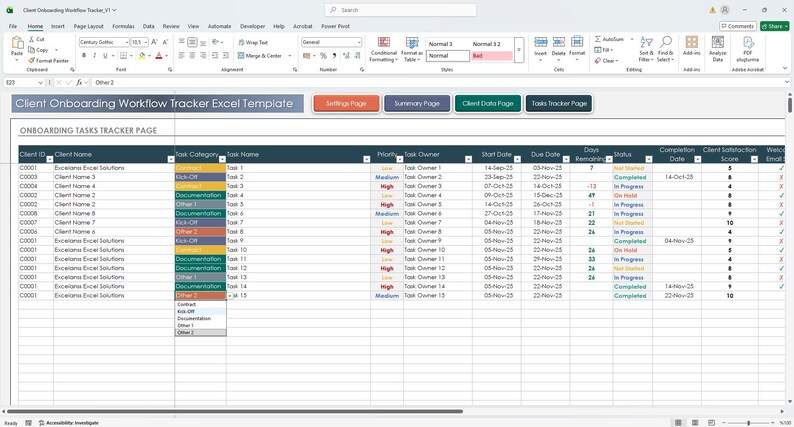Click the Paste clipboard icon
The width and height of the screenshot is (794, 427).
17,44
